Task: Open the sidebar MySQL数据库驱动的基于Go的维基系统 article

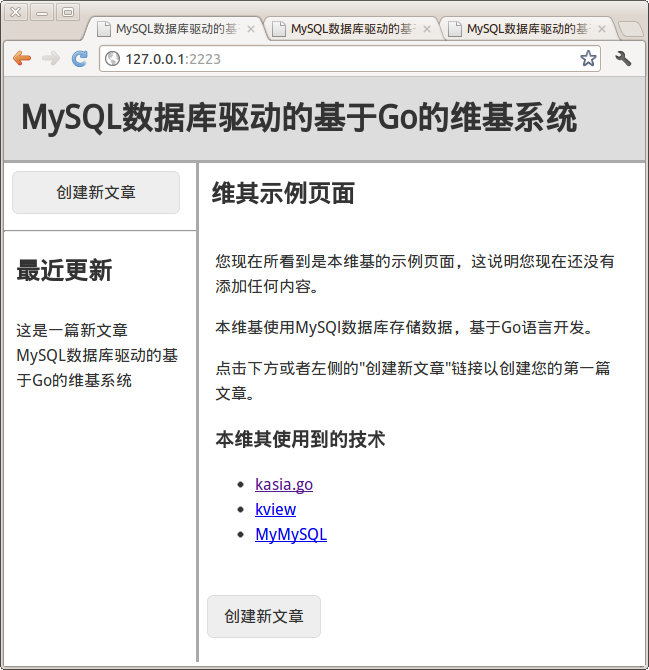Action: [x=97, y=367]
